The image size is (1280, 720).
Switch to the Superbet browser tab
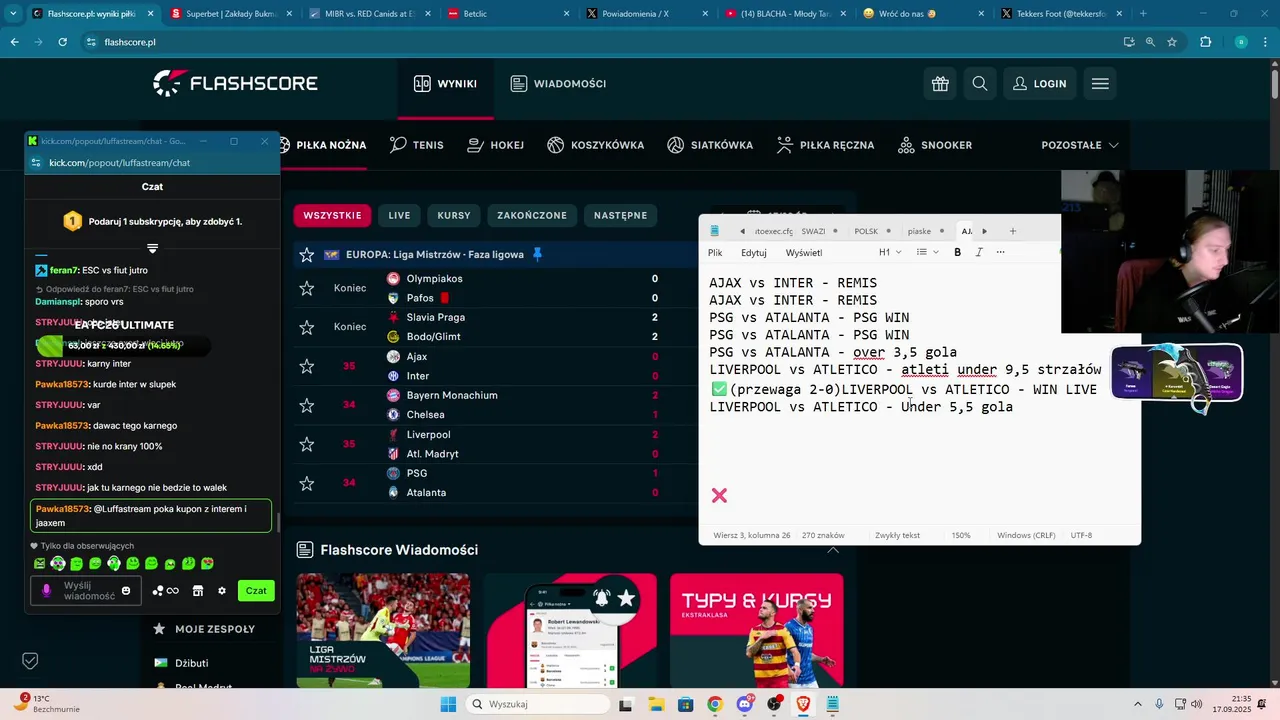(x=229, y=14)
